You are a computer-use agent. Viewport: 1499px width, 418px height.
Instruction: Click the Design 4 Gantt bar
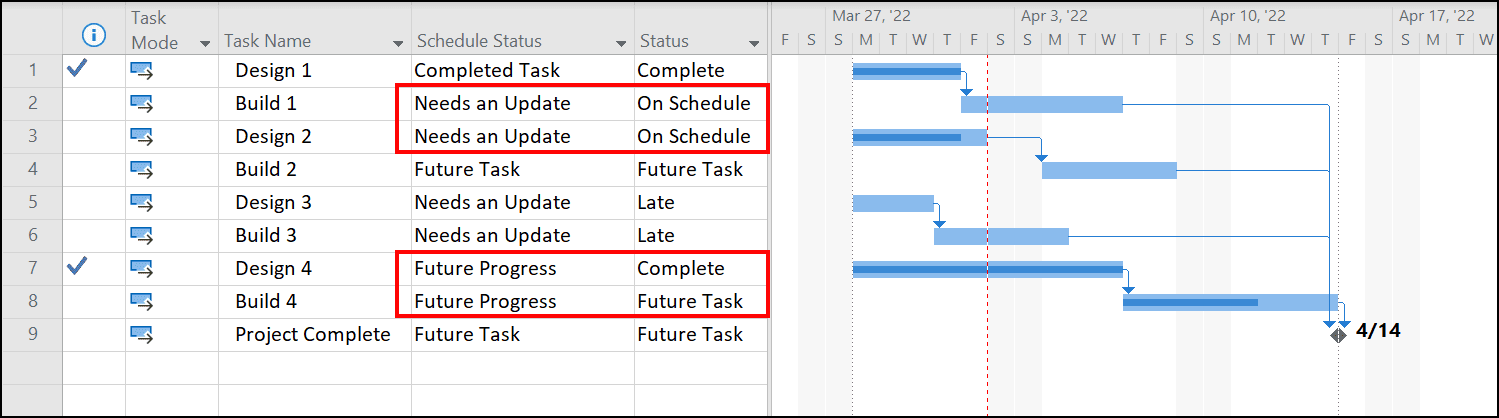click(988, 269)
